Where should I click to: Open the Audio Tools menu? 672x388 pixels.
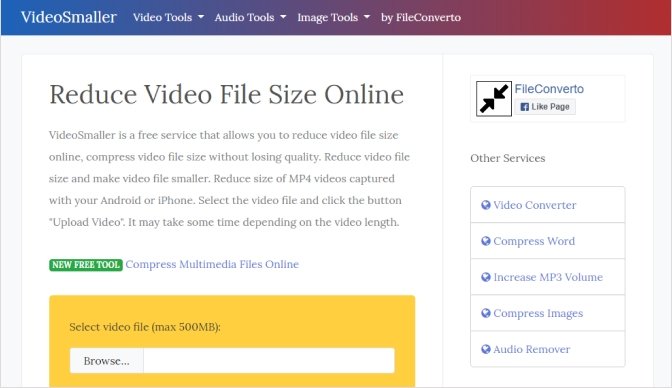[x=250, y=17]
